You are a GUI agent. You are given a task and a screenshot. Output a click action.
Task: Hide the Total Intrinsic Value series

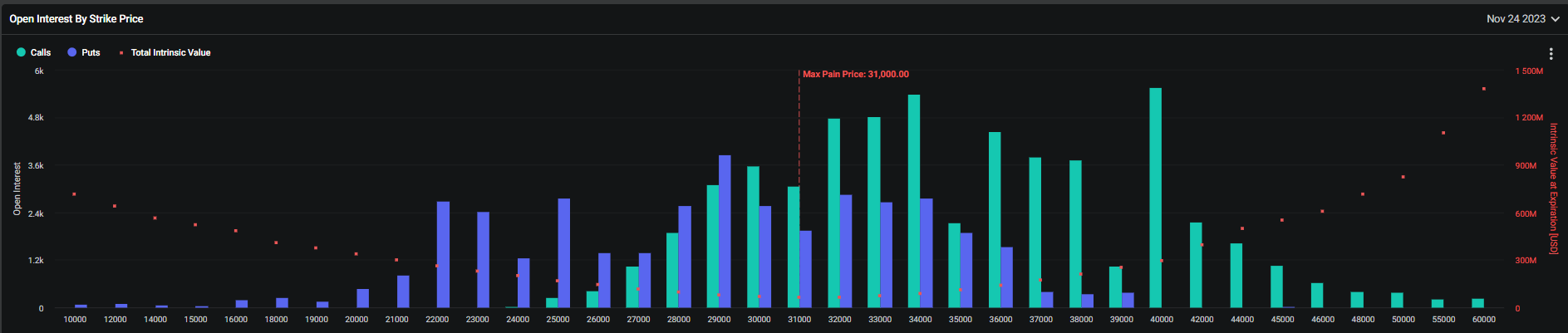pos(170,52)
